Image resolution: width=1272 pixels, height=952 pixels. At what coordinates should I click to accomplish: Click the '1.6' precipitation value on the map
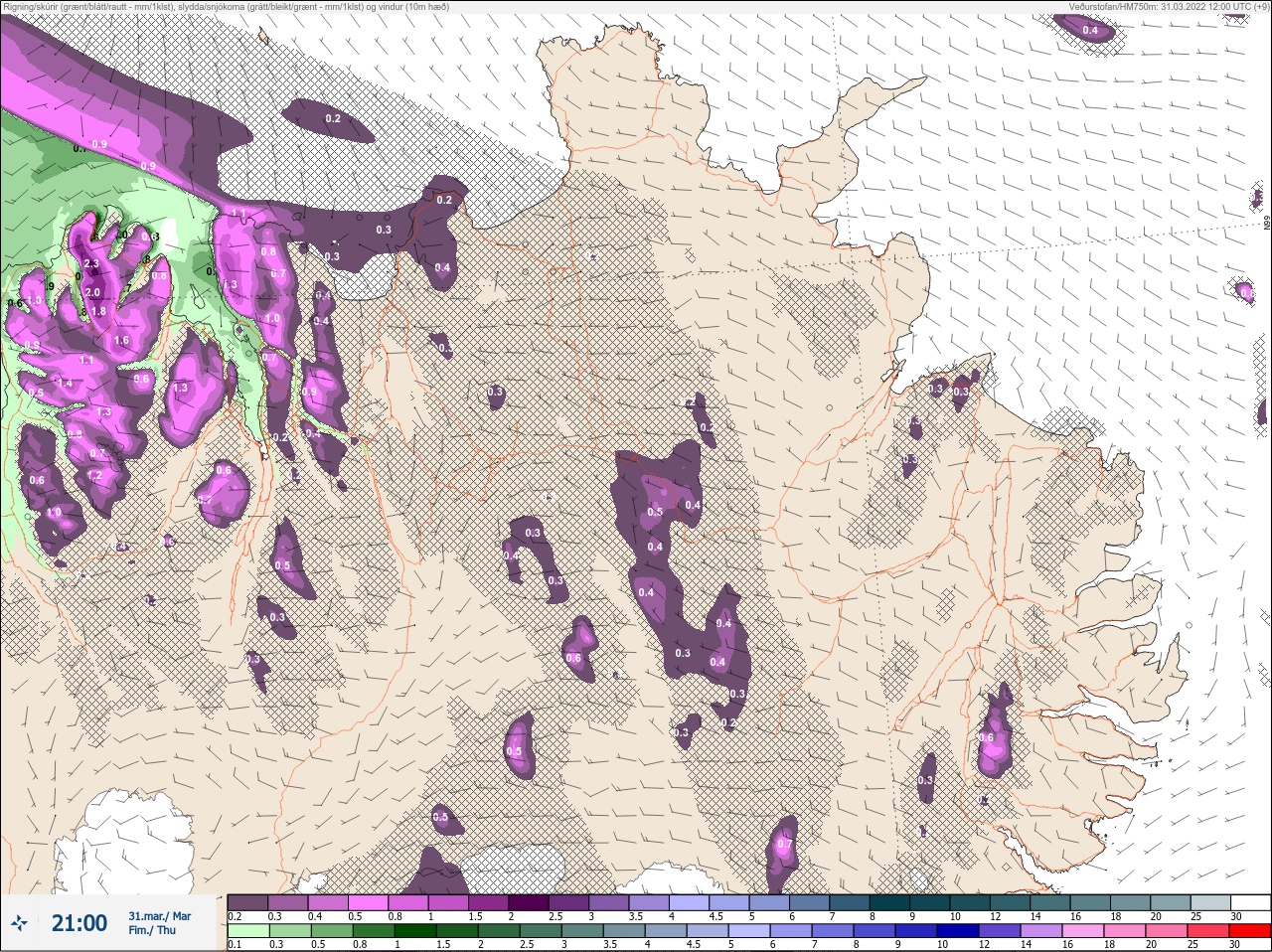coord(121,340)
